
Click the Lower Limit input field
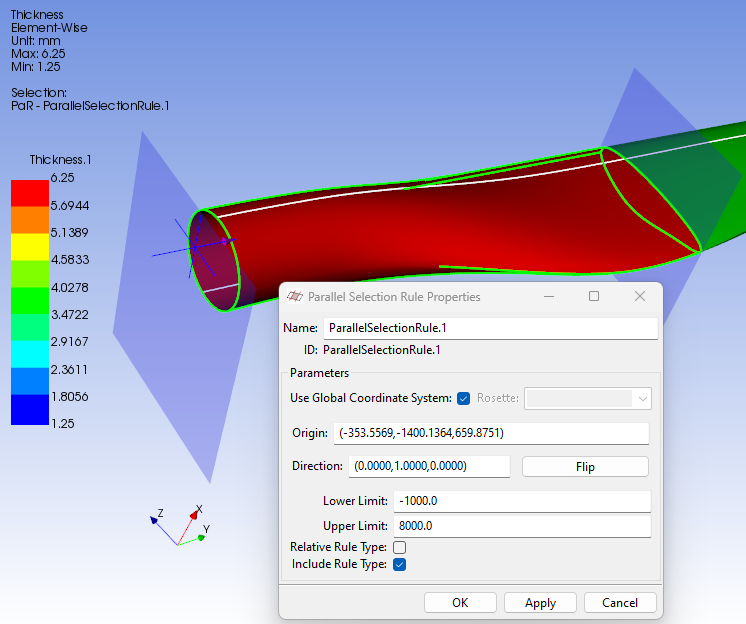pyautogui.click(x=522, y=501)
